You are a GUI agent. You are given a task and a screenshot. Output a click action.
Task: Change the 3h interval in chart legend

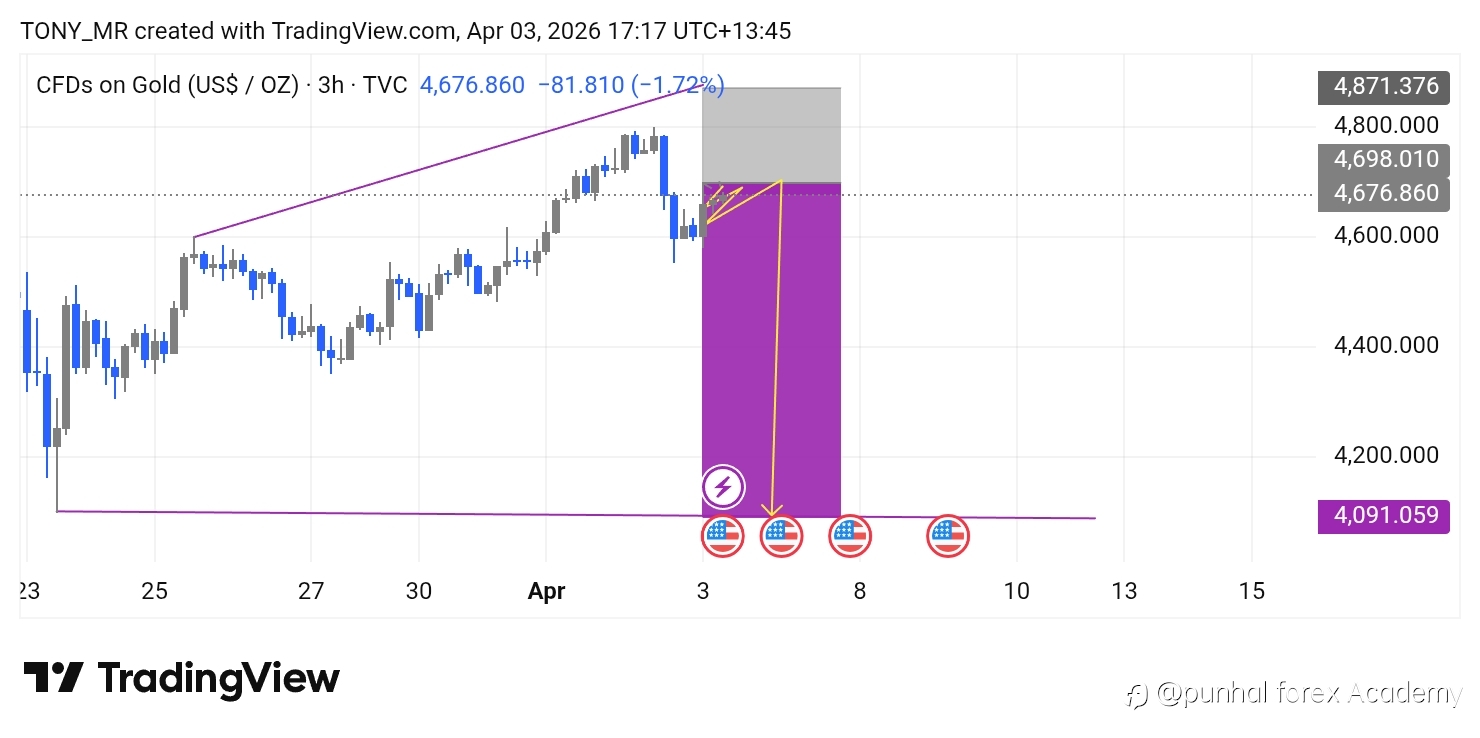[331, 85]
